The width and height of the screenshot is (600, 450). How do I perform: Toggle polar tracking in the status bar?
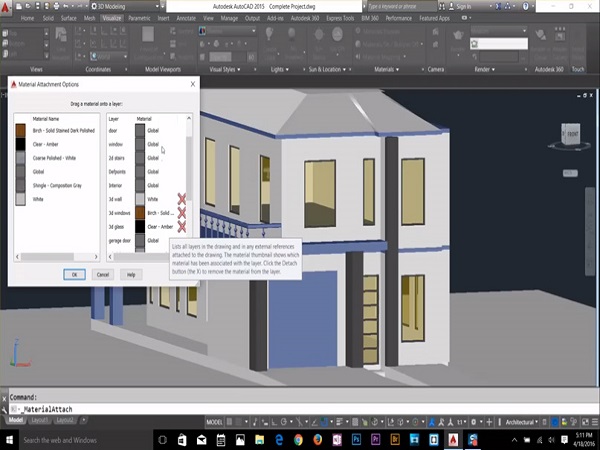(284, 422)
